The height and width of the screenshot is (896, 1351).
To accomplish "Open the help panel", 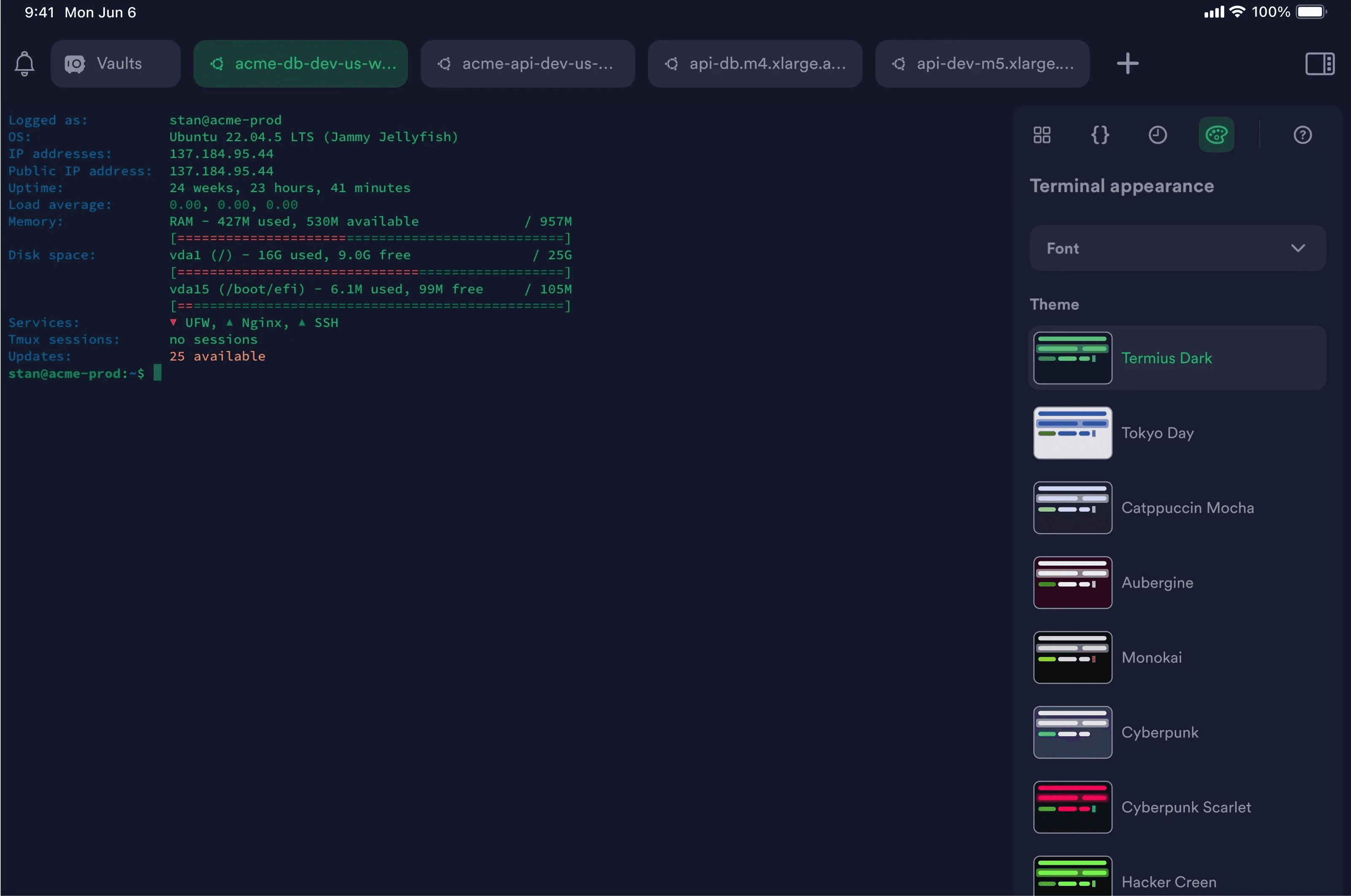I will point(1303,135).
